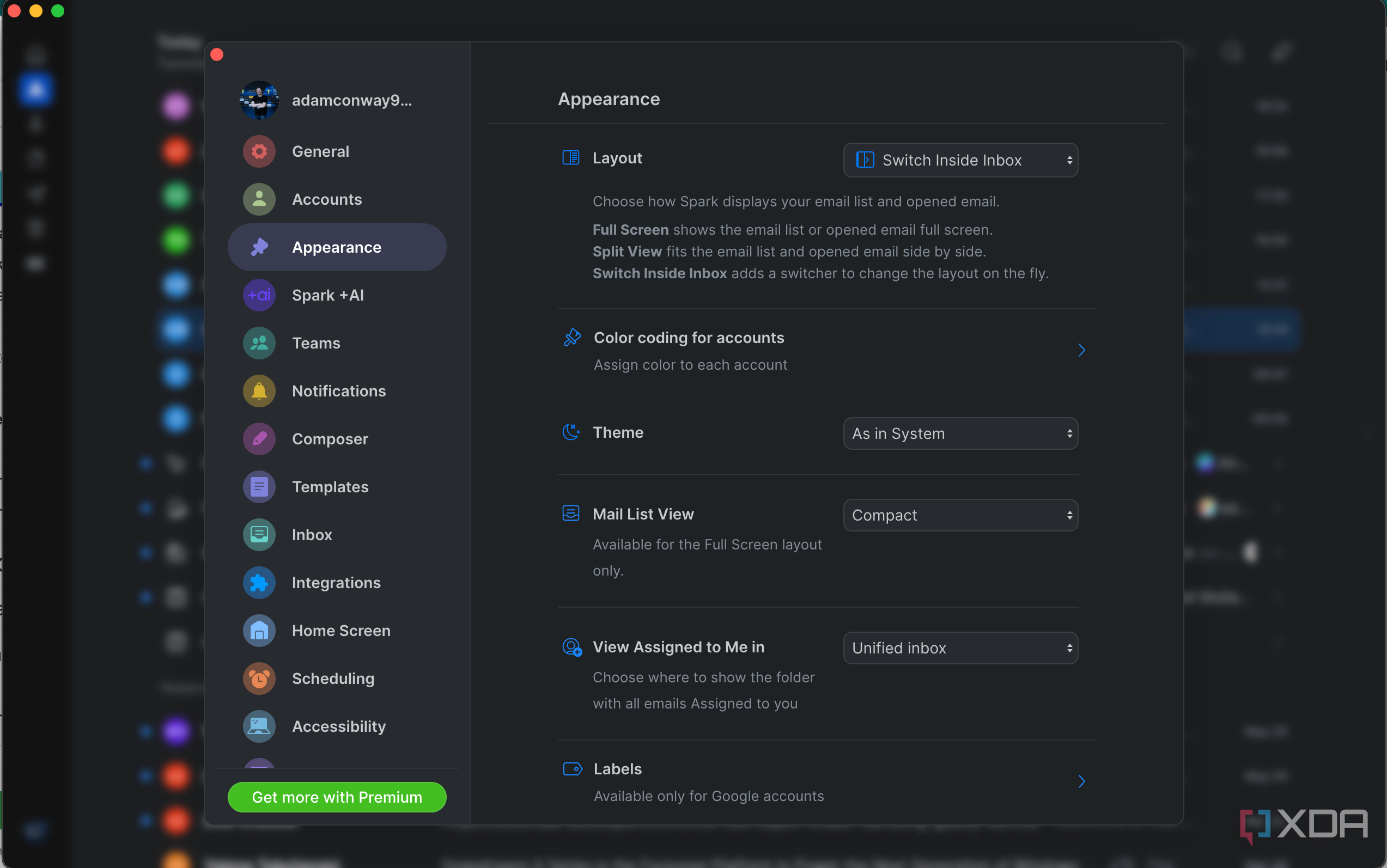Viewport: 1387px width, 868px height.
Task: Click the Mail List View icon
Action: click(x=570, y=513)
